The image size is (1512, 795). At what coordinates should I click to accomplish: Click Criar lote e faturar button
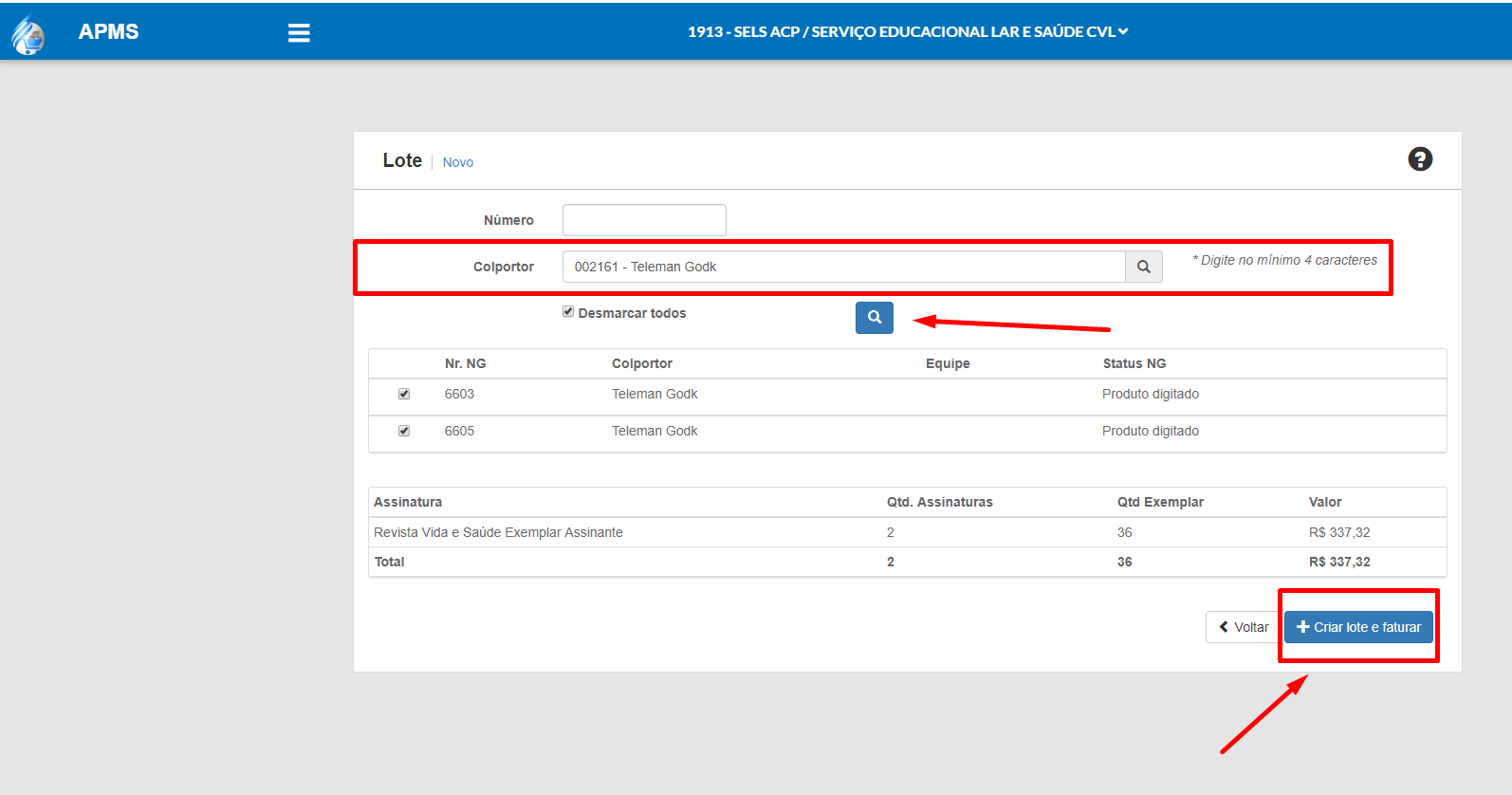click(1358, 627)
